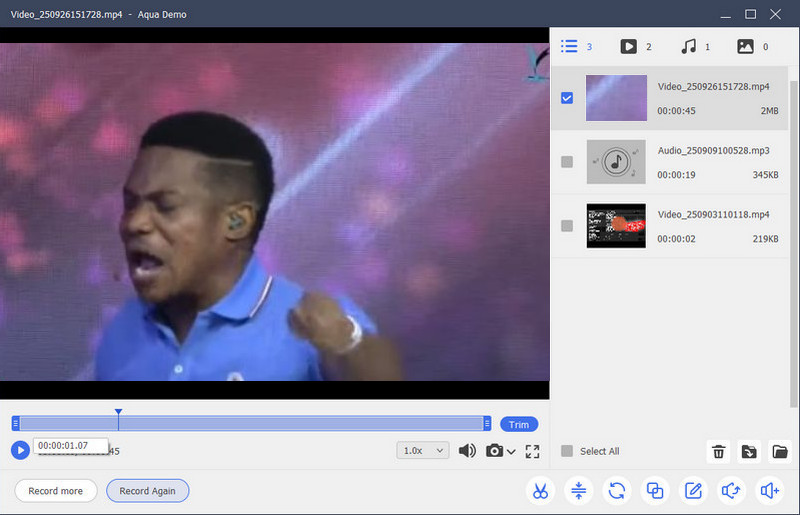The height and width of the screenshot is (515, 800).
Task: Click the compress video icon
Action: tap(578, 491)
